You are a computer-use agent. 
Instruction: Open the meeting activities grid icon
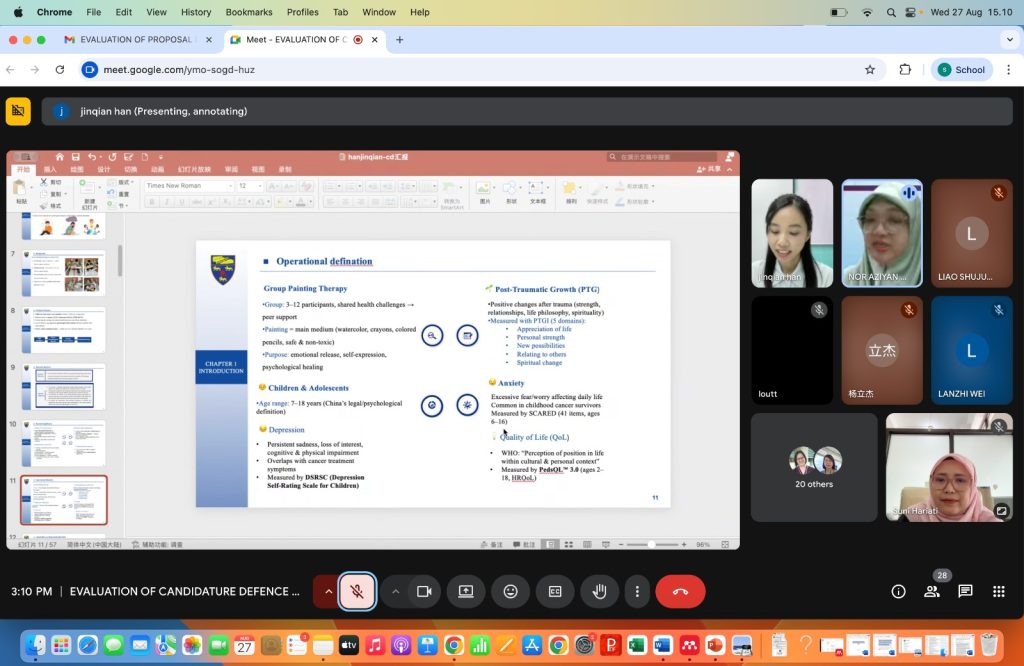(x=998, y=591)
